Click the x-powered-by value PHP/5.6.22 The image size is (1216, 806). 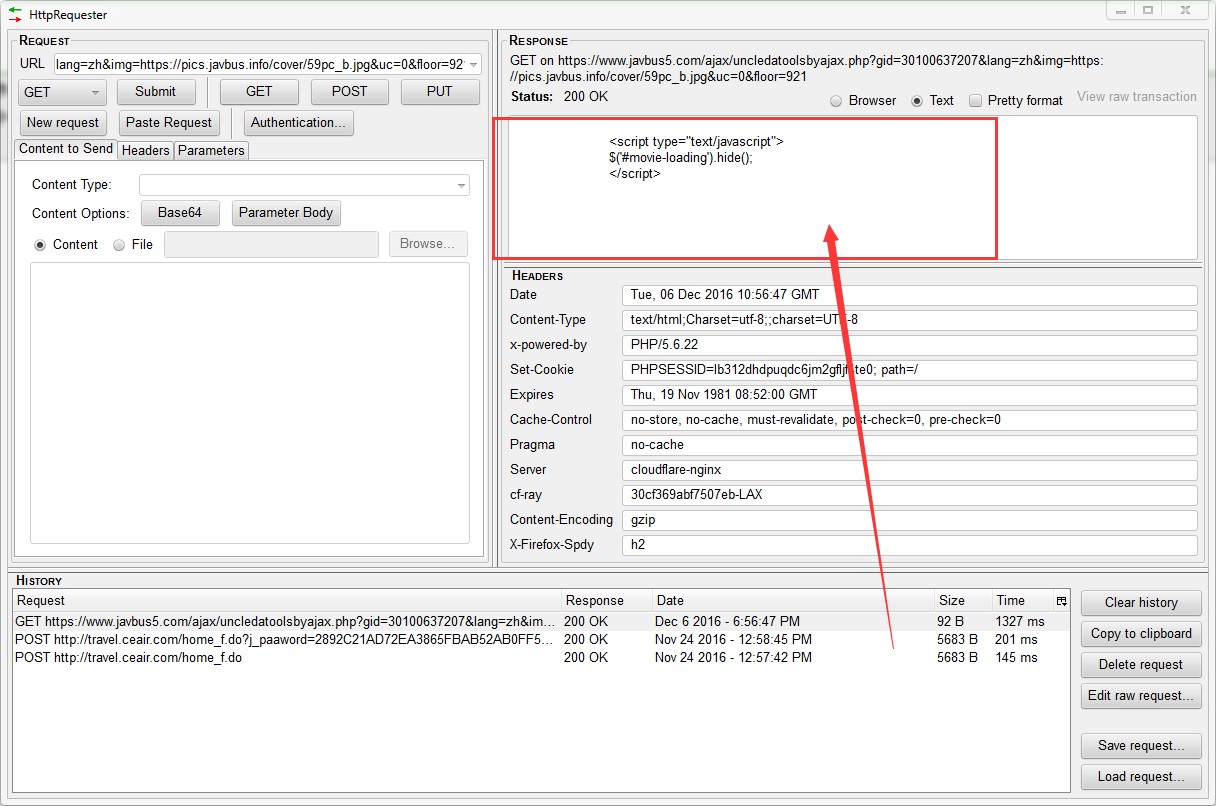(909, 345)
